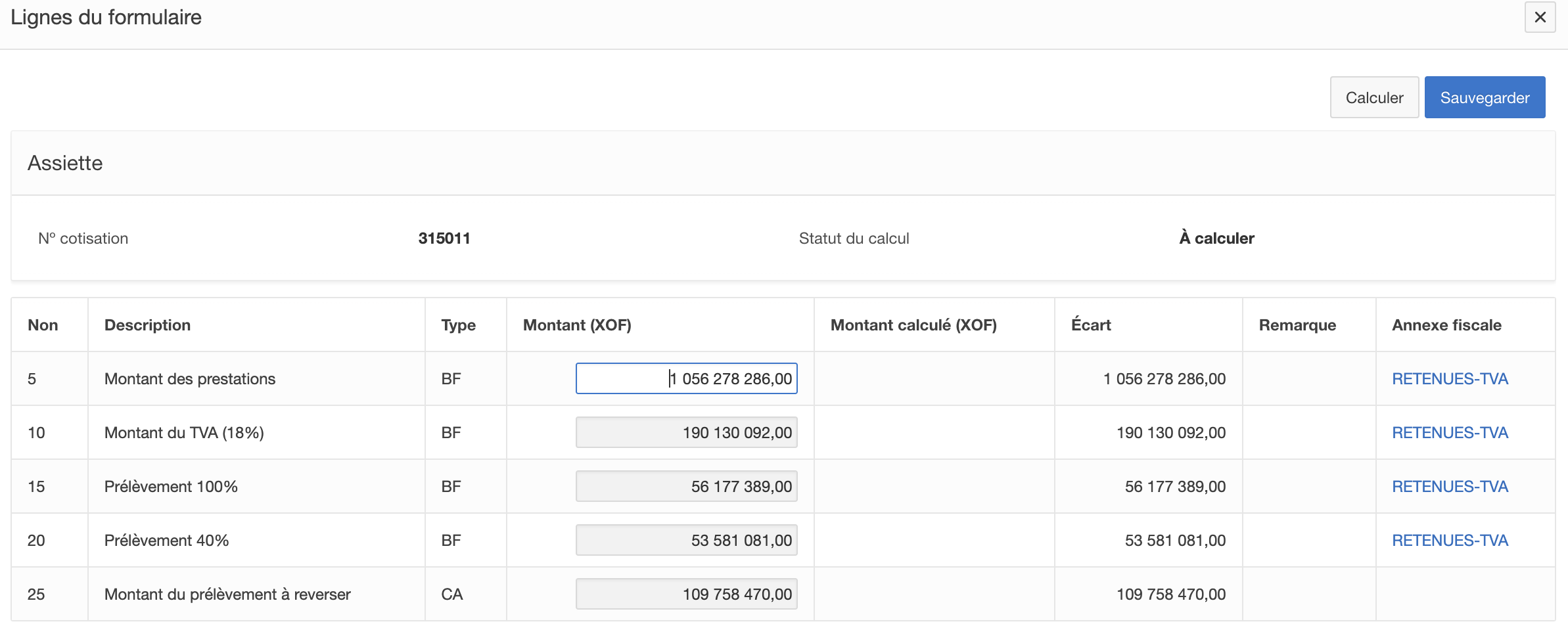The height and width of the screenshot is (628, 1568).
Task: Focus the Montant des prestations amount field
Action: (686, 379)
